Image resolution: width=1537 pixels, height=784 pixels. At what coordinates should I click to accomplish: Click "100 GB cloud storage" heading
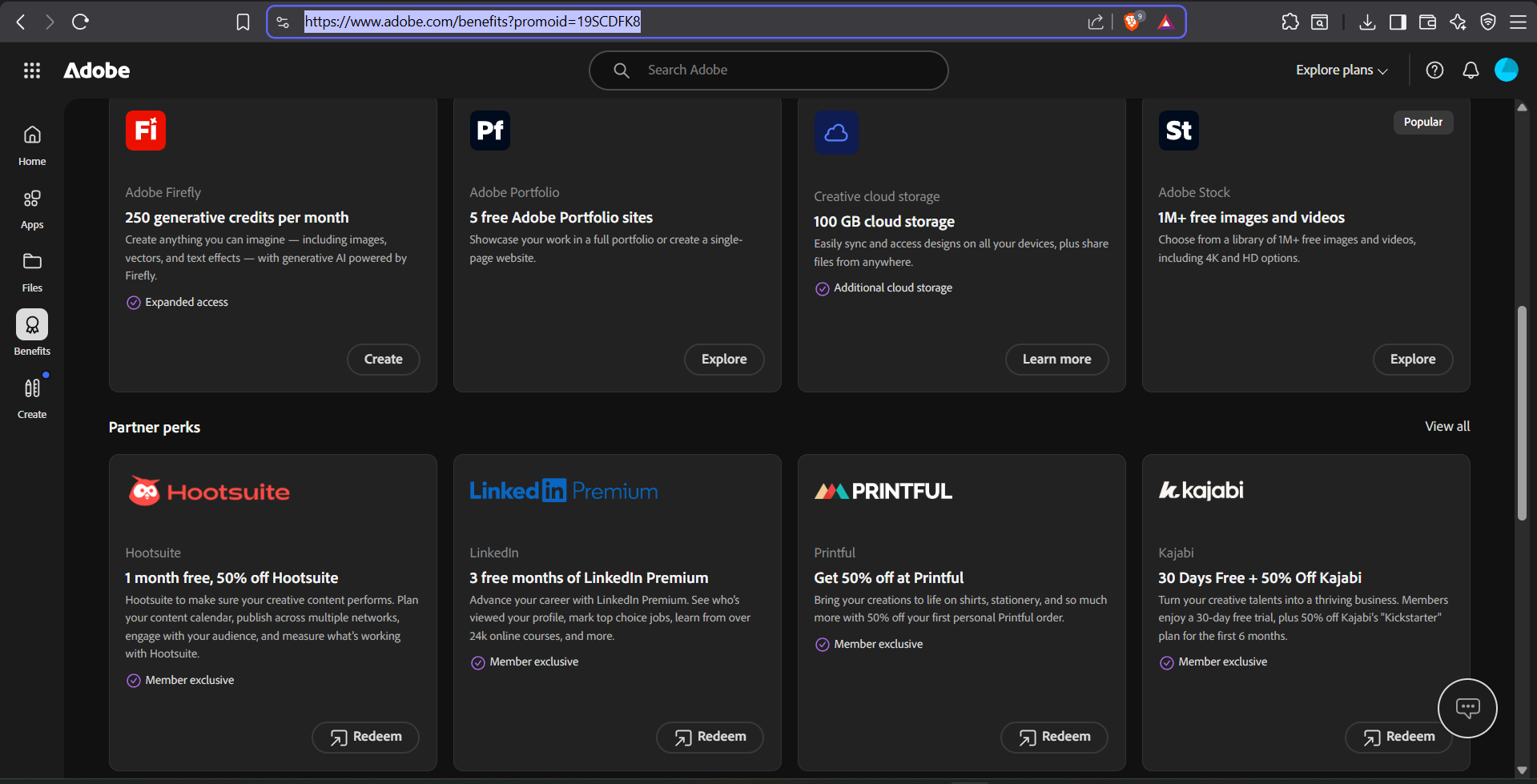(884, 222)
